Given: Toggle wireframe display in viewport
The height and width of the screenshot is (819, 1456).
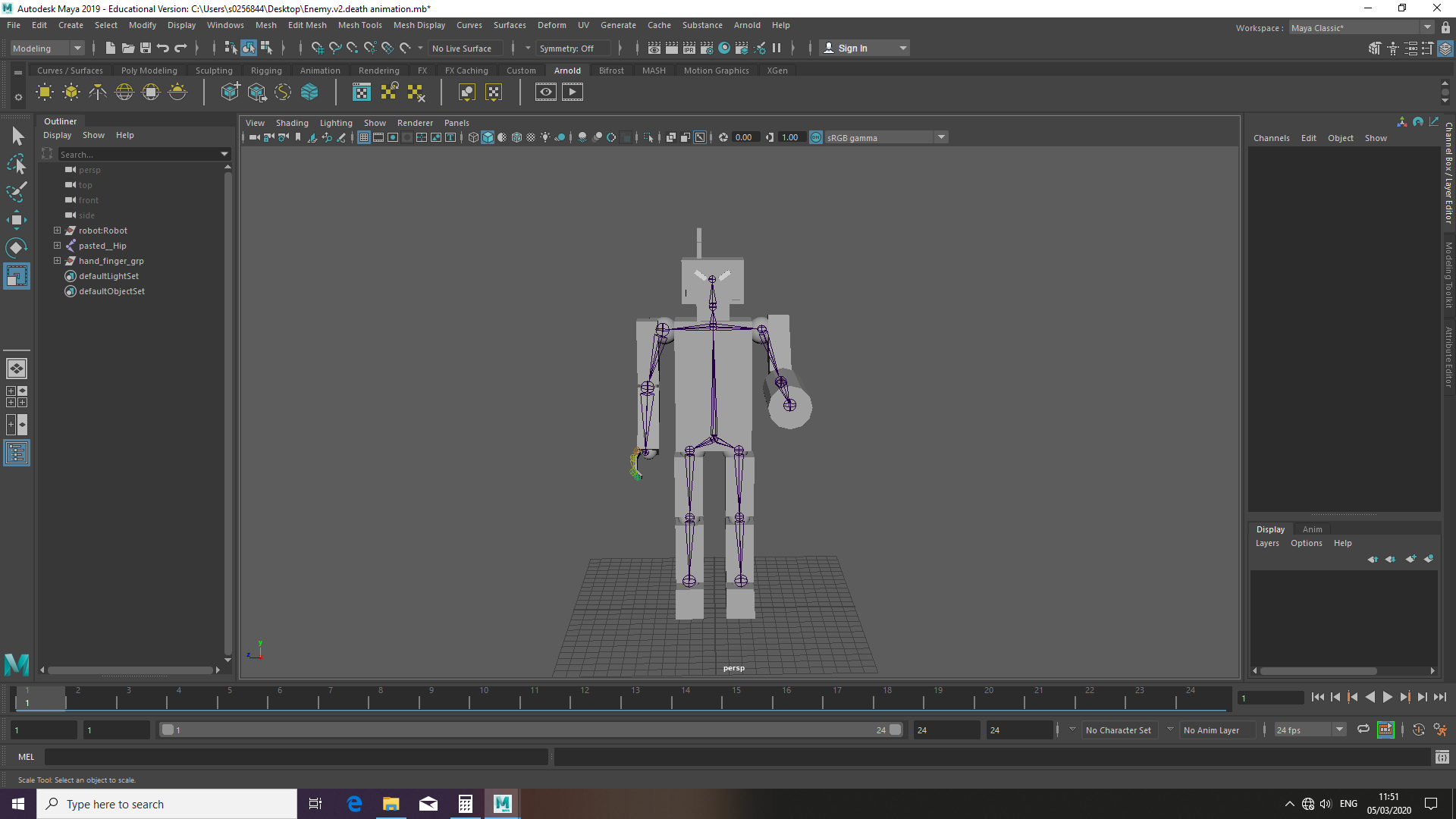Looking at the screenshot, I should (473, 137).
